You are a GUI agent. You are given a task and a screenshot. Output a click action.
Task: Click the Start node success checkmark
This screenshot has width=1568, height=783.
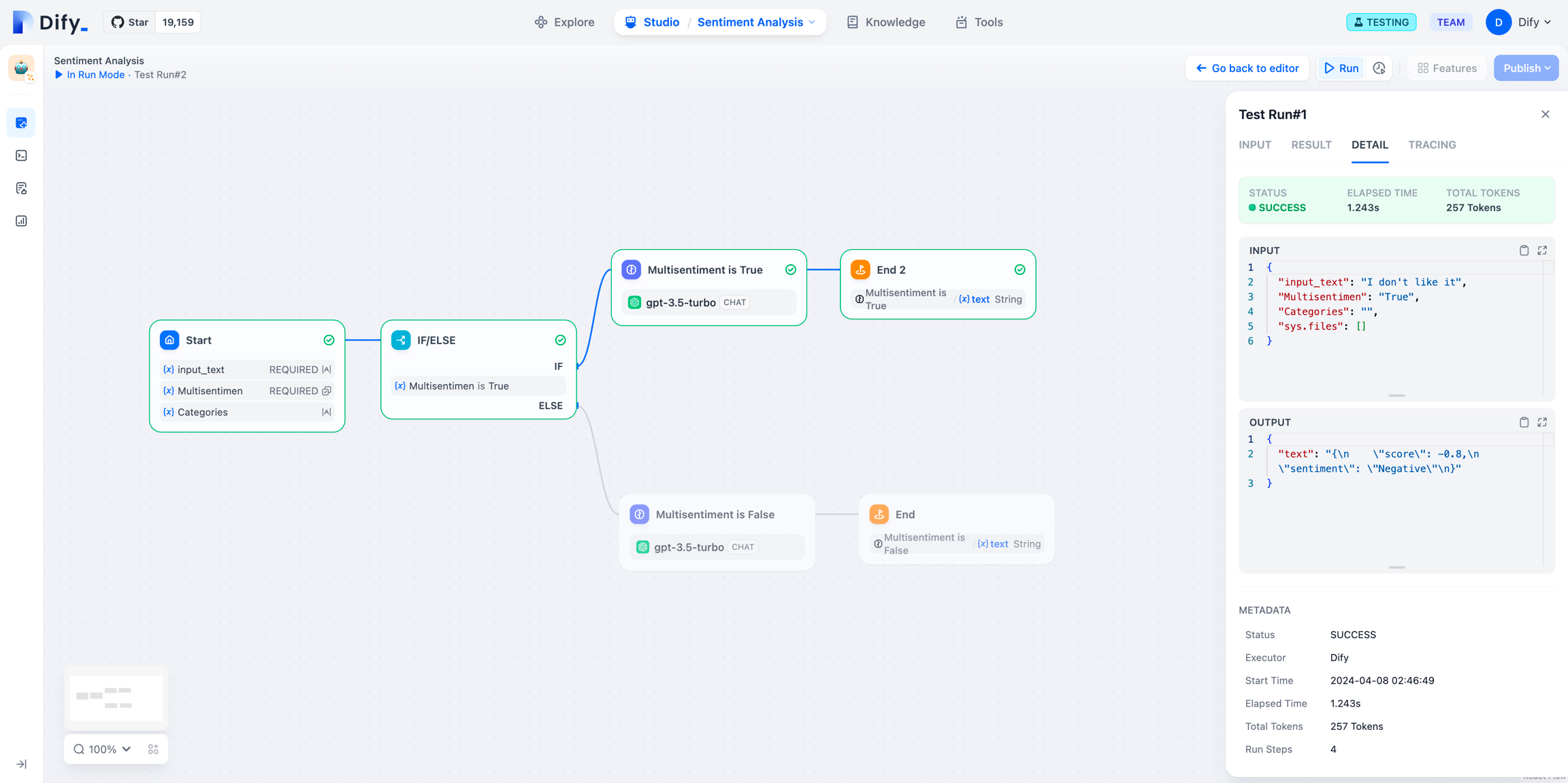pyautogui.click(x=329, y=340)
